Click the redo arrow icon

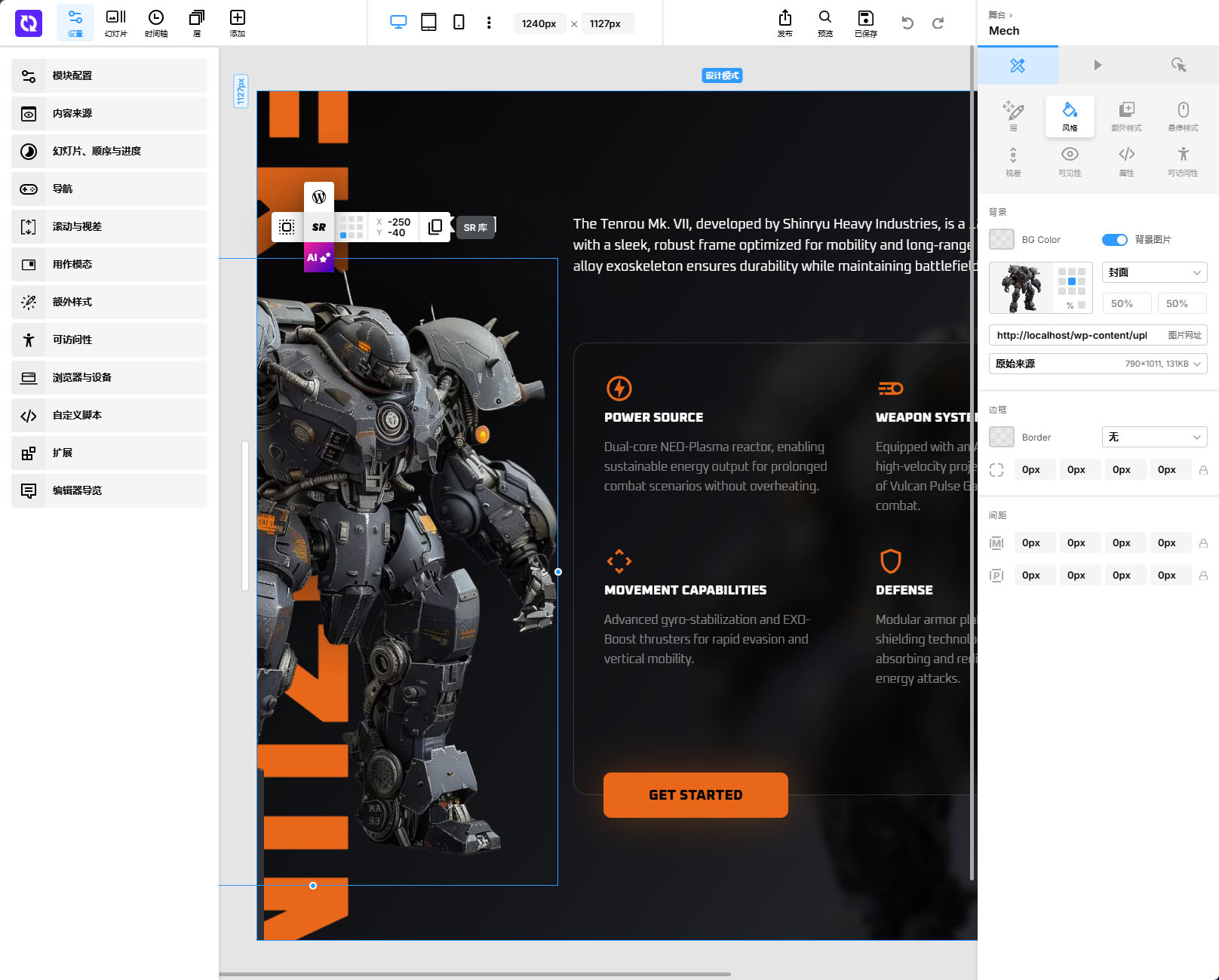tap(938, 23)
